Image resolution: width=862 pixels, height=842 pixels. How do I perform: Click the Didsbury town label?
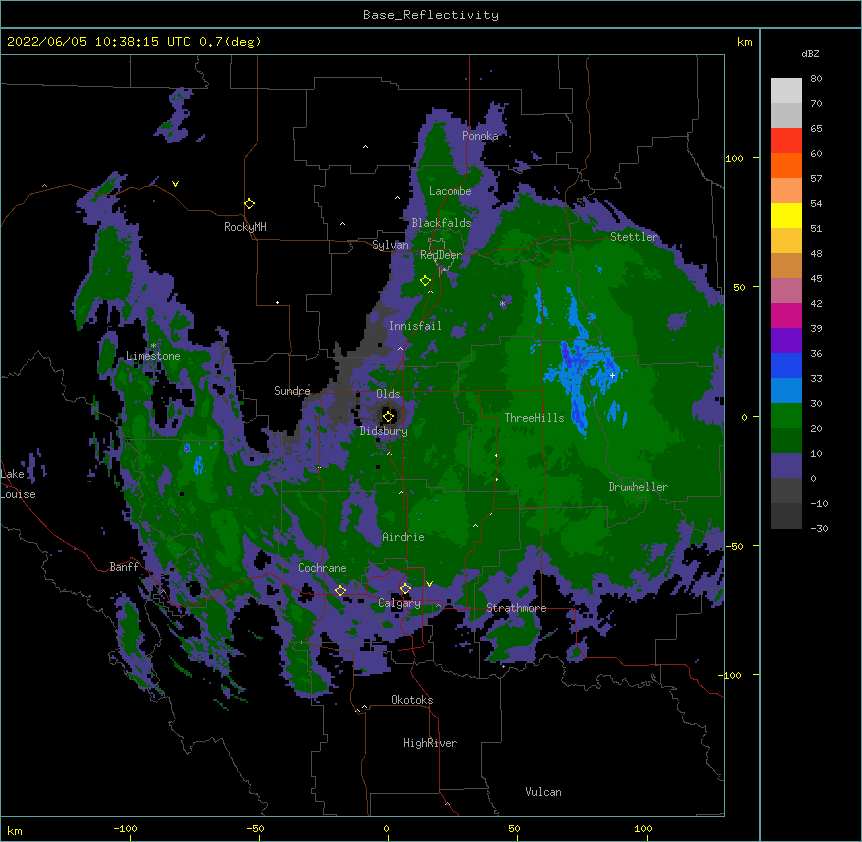coord(383,431)
